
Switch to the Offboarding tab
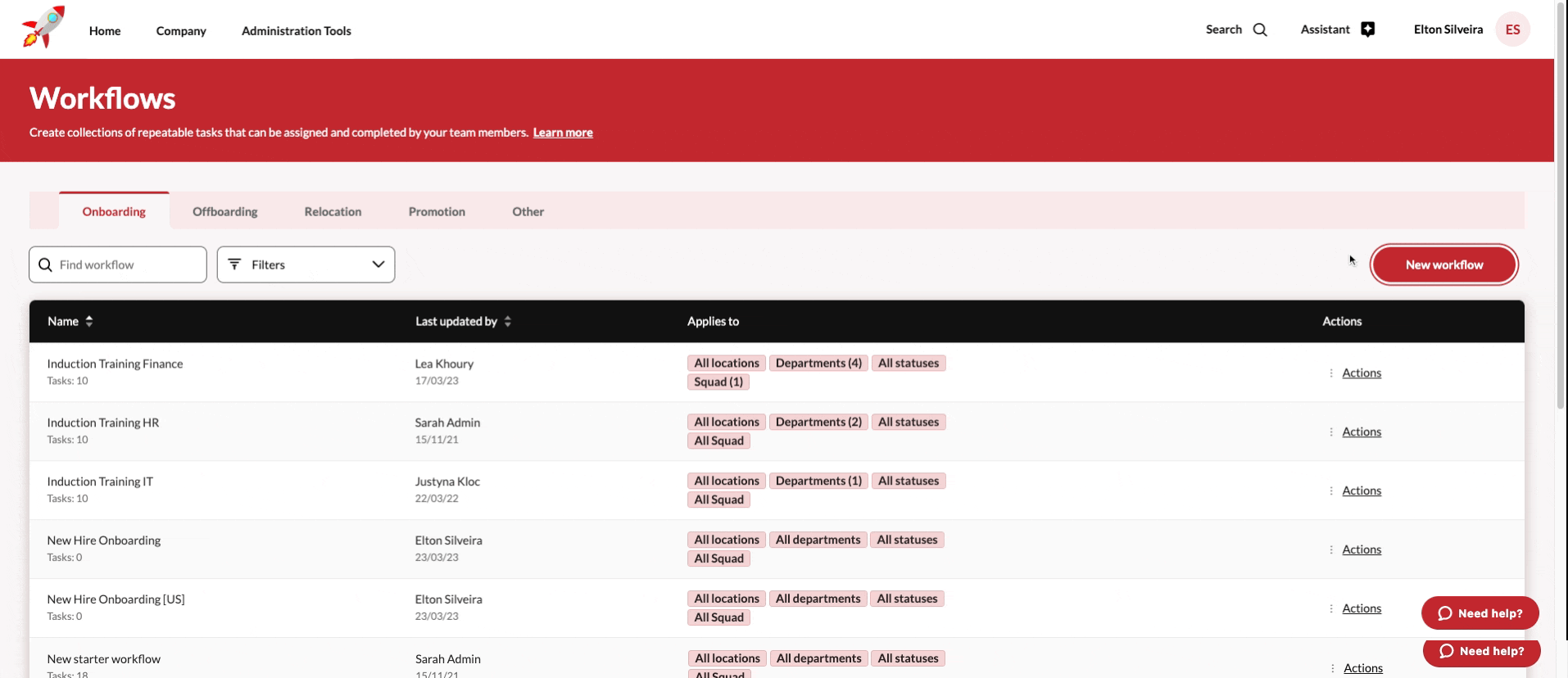click(x=224, y=211)
